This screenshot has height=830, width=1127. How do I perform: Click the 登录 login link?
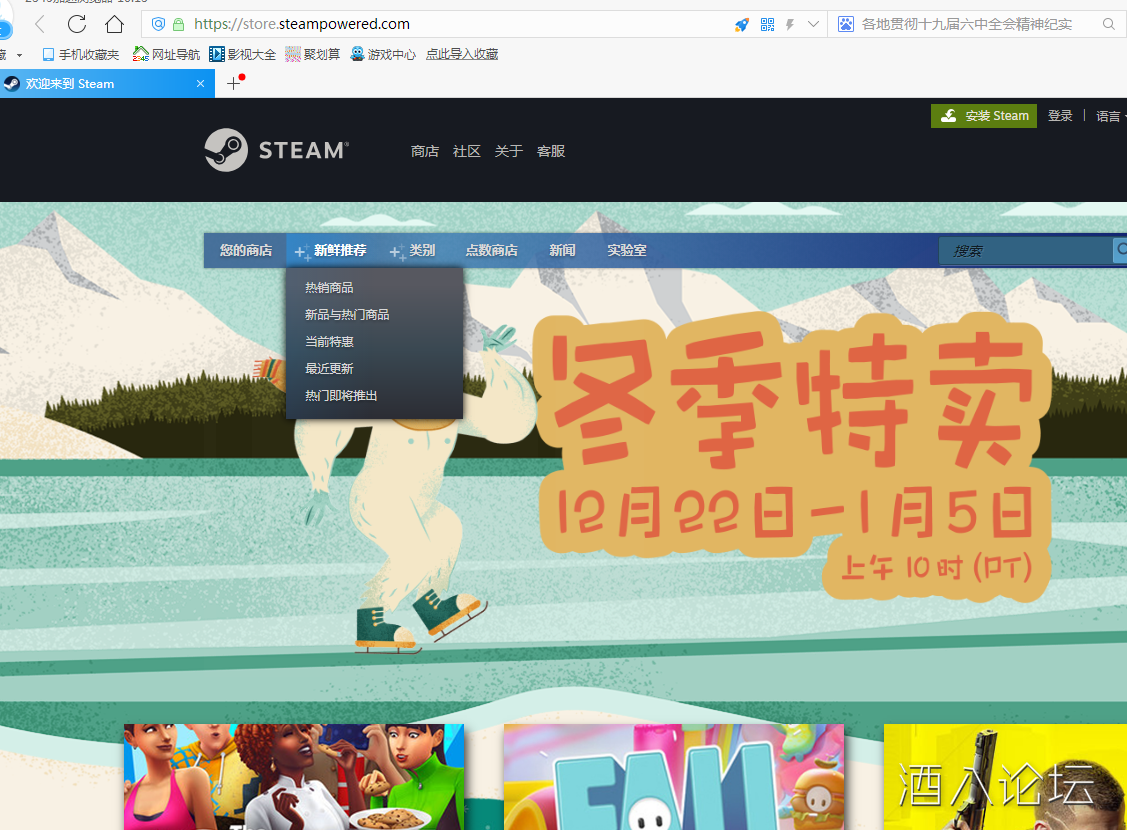(x=1060, y=116)
